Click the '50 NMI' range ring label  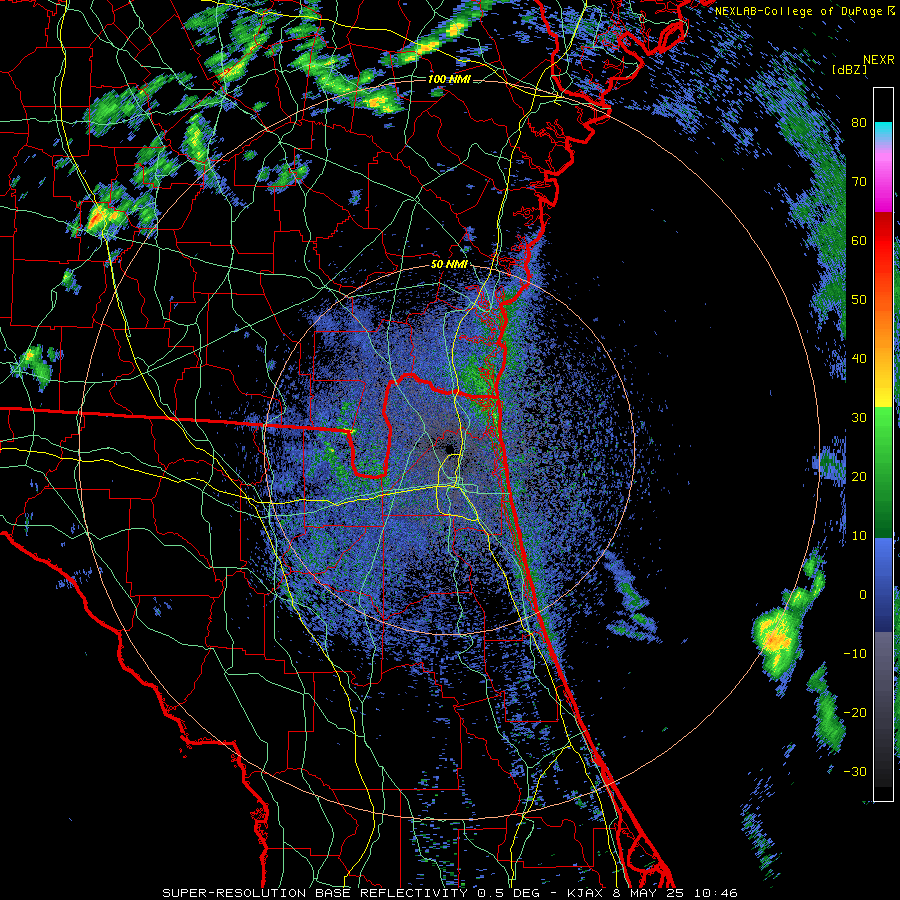(x=449, y=265)
